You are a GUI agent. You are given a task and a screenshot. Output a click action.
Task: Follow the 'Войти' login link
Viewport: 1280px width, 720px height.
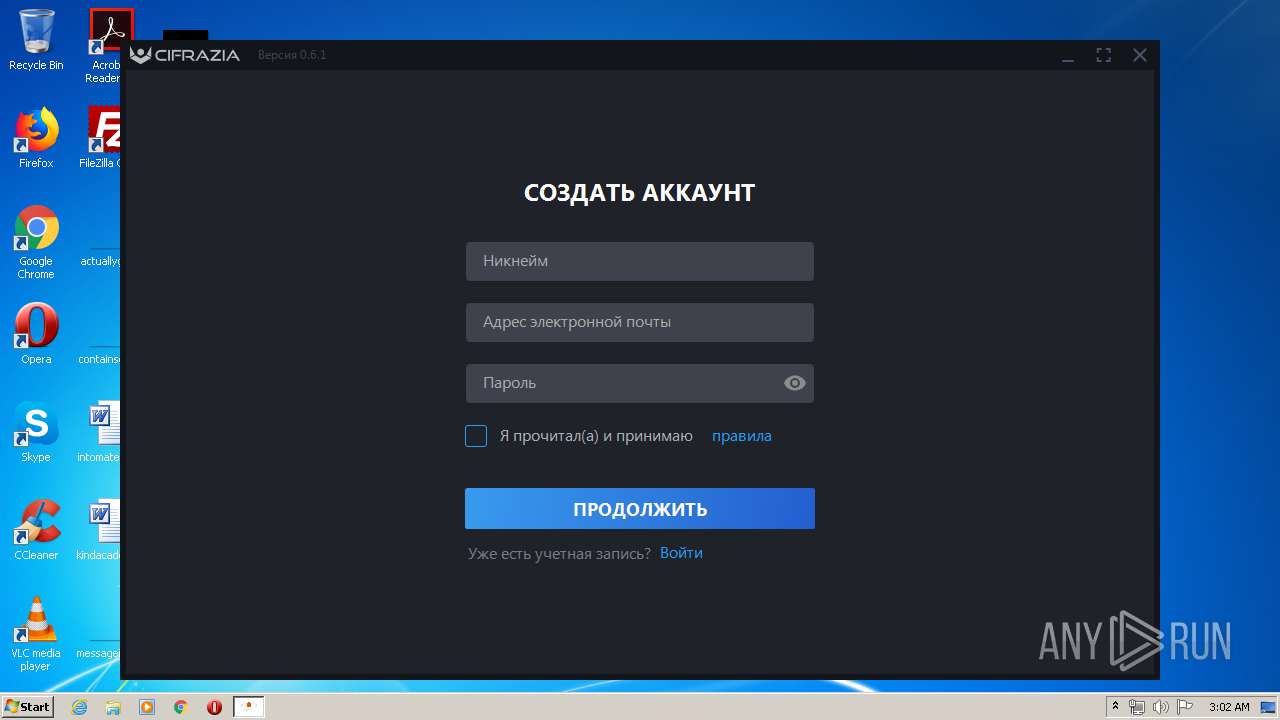click(681, 553)
